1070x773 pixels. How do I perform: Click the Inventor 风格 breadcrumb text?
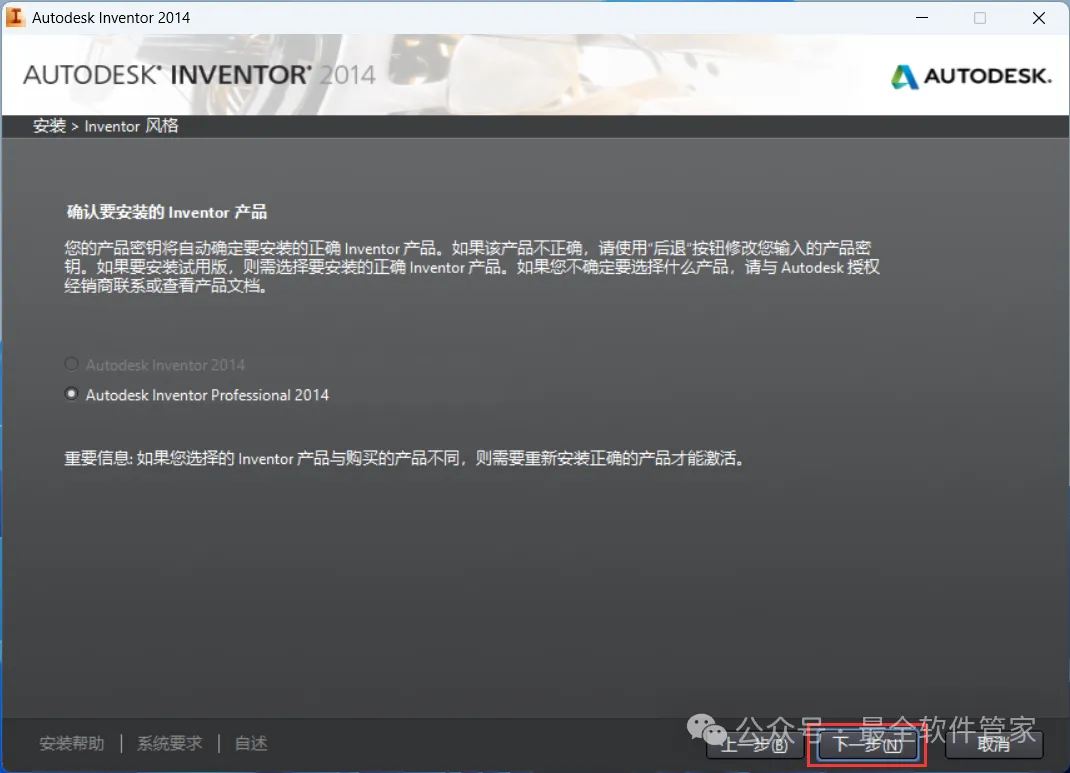131,126
